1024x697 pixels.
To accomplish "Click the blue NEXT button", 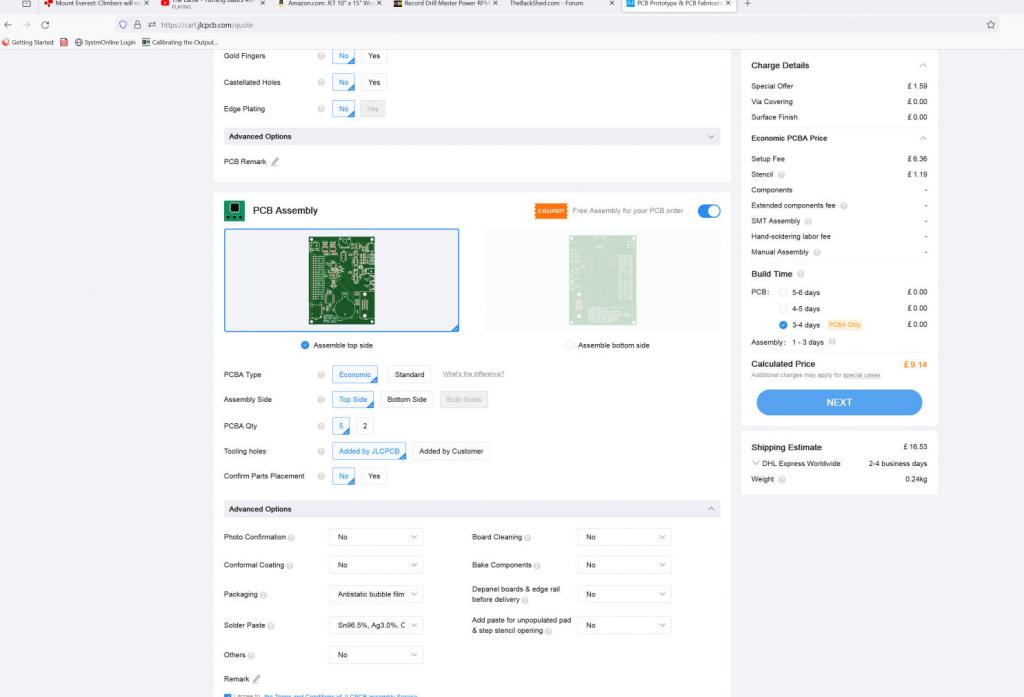I will pyautogui.click(x=839, y=402).
